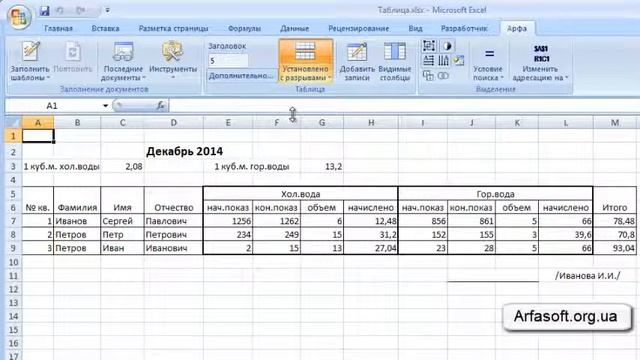This screenshot has height=360, width=640.
Task: Open the Формулы ribbon tab
Action: click(x=244, y=29)
